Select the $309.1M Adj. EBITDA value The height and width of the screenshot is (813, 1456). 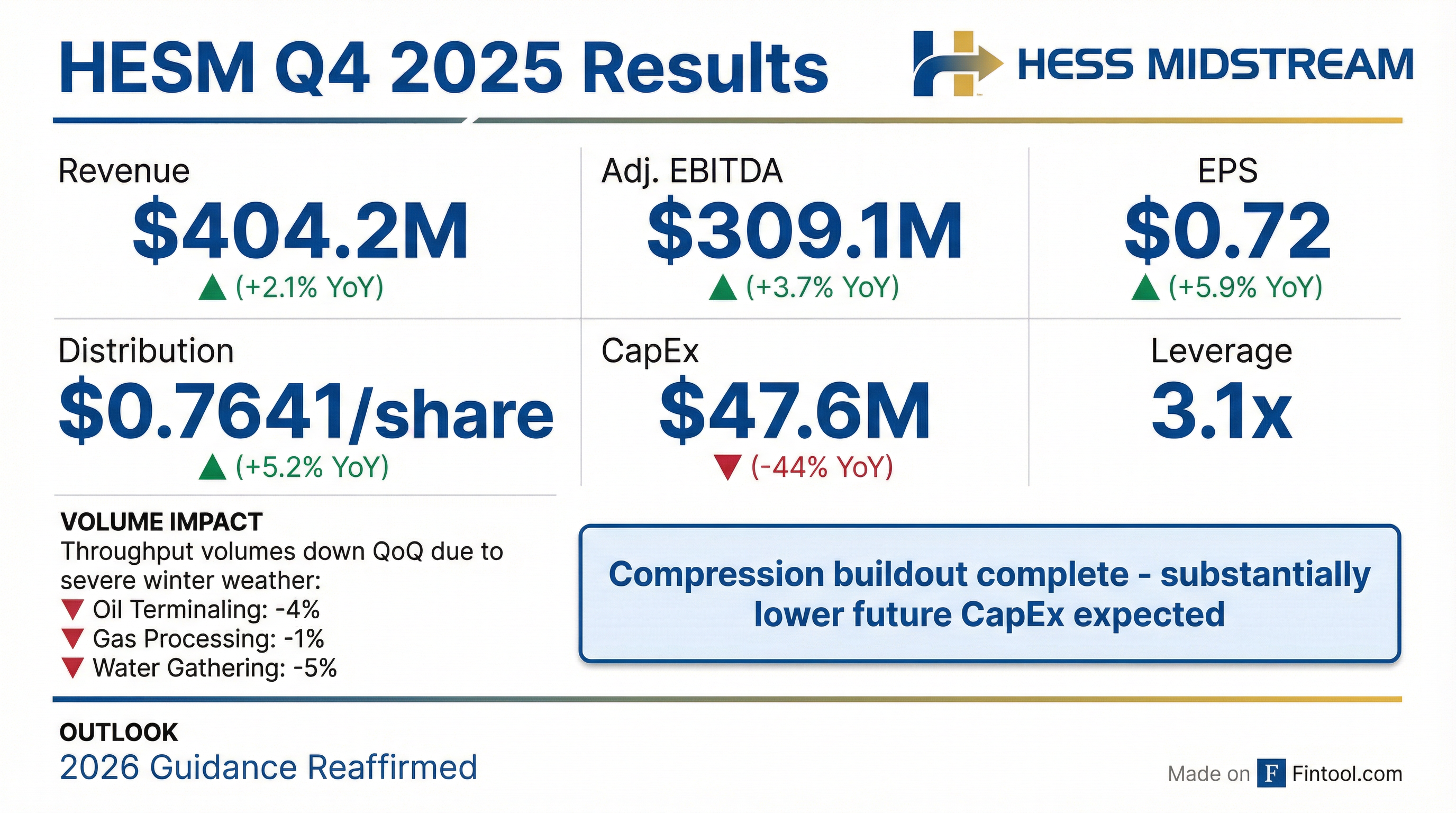pyautogui.click(x=804, y=232)
